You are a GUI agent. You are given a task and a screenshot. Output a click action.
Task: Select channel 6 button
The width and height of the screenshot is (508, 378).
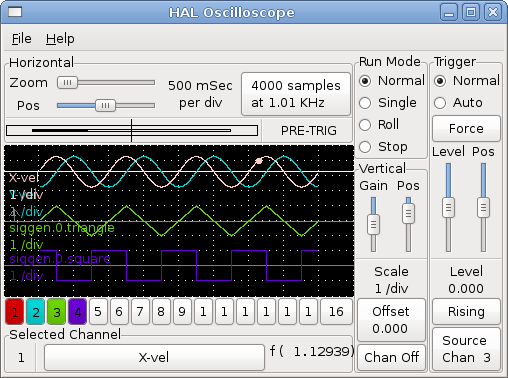click(x=119, y=312)
